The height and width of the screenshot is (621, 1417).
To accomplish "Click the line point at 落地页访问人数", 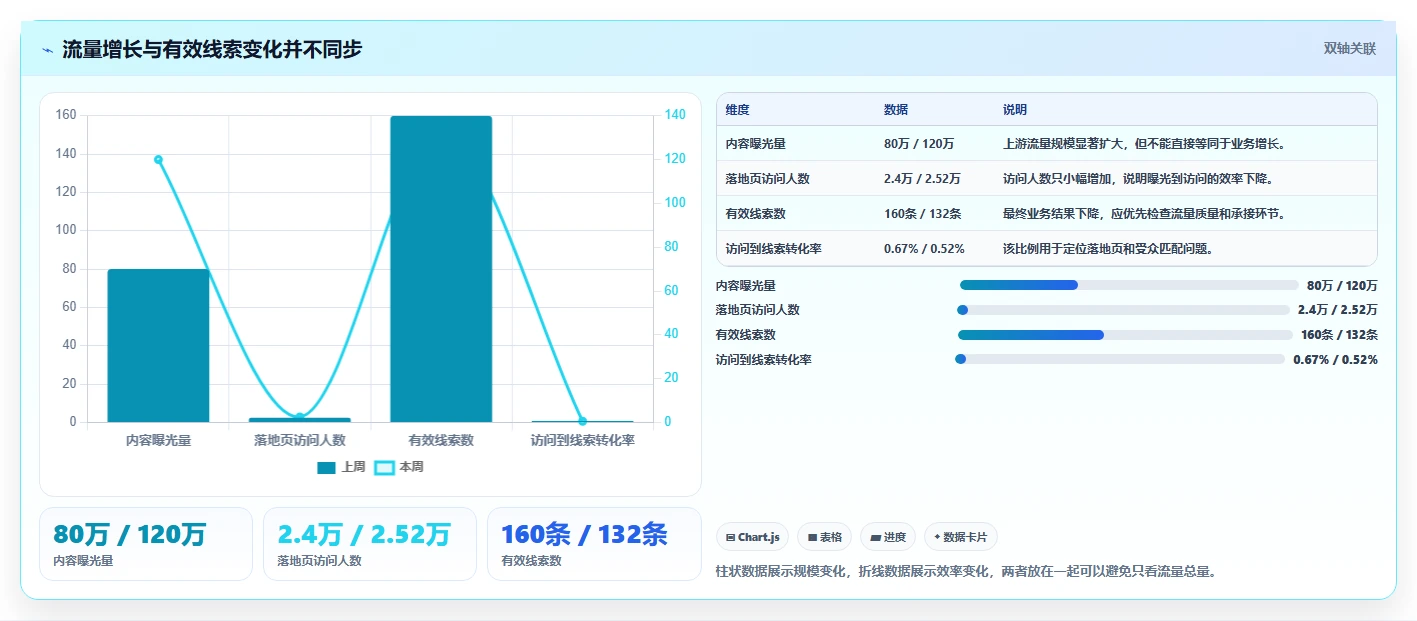I will coord(299,417).
